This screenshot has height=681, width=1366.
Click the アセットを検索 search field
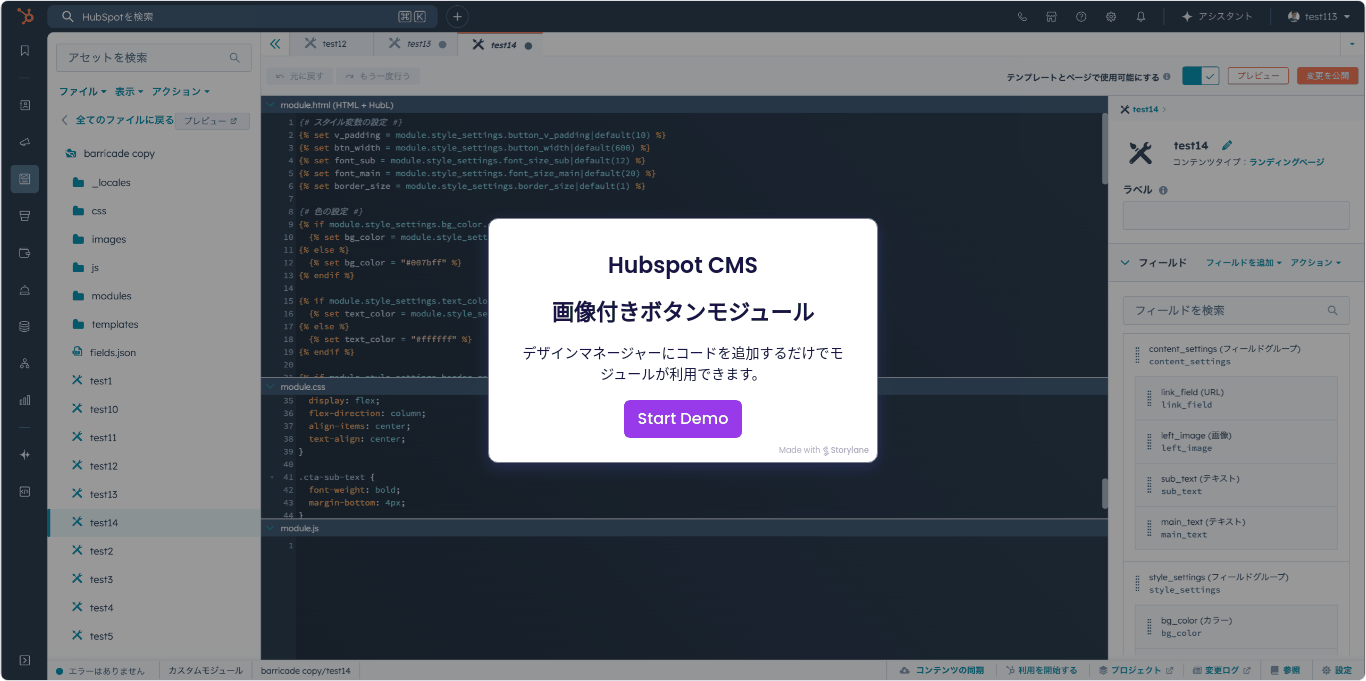[153, 58]
